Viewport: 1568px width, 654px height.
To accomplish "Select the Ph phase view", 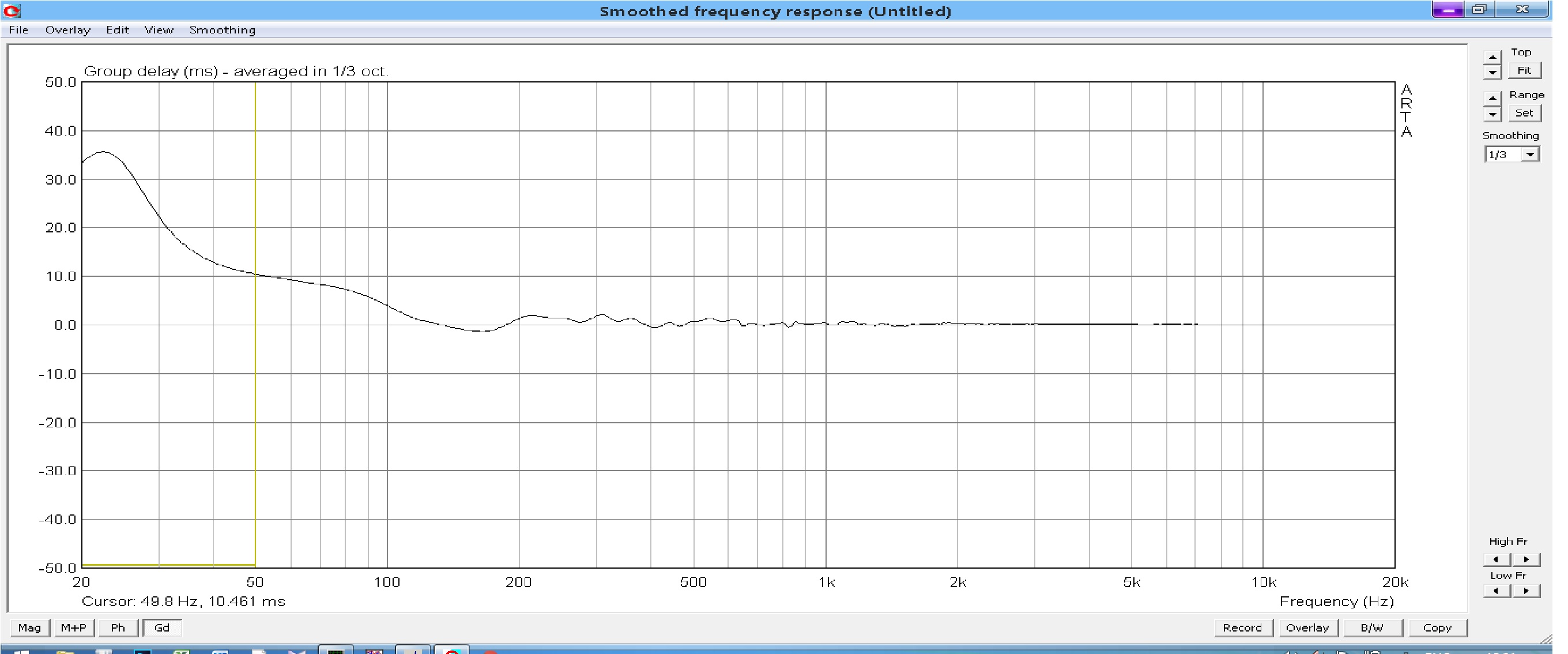I will 118,627.
